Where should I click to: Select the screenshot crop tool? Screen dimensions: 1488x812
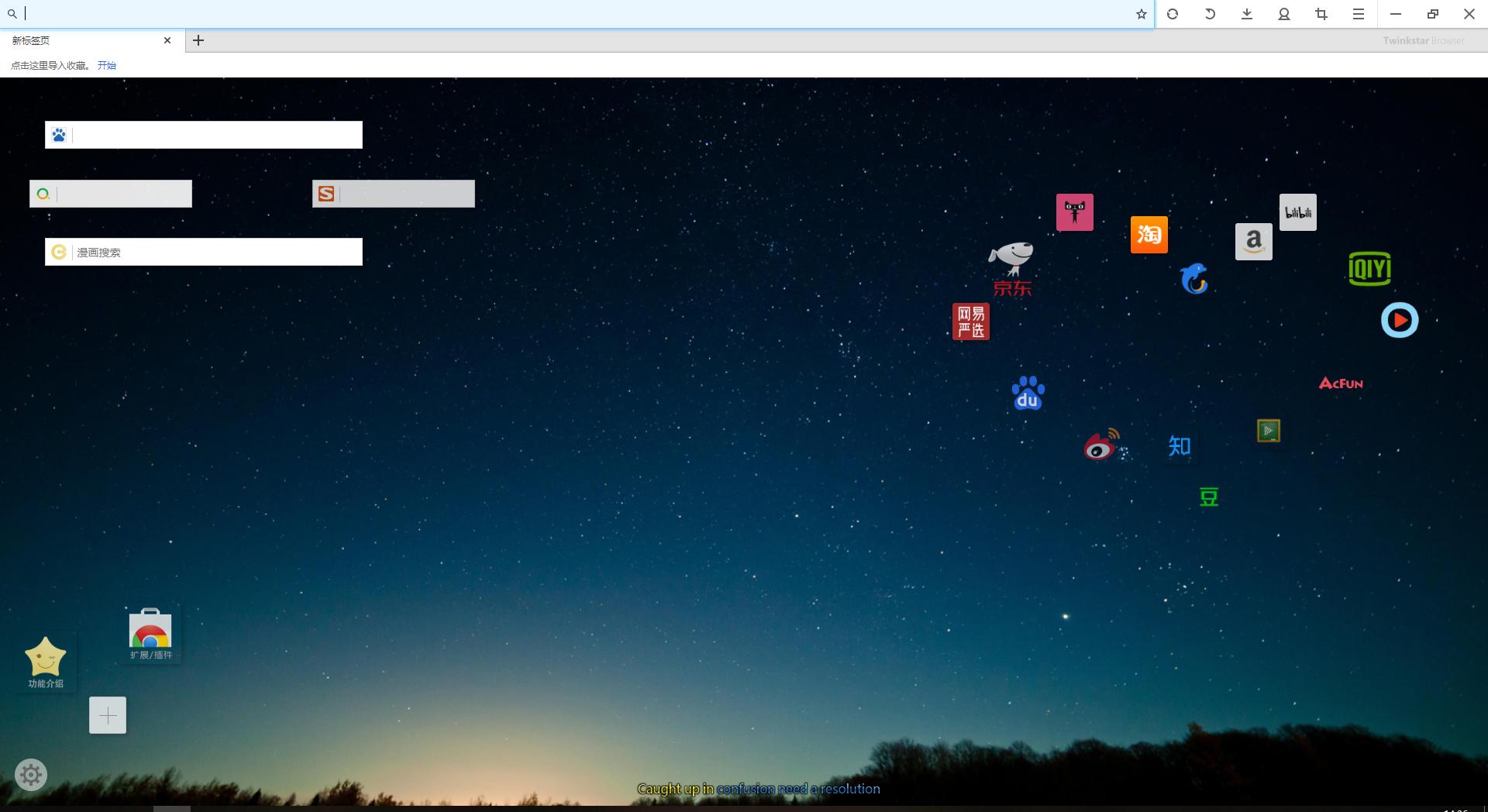pyautogui.click(x=1321, y=14)
